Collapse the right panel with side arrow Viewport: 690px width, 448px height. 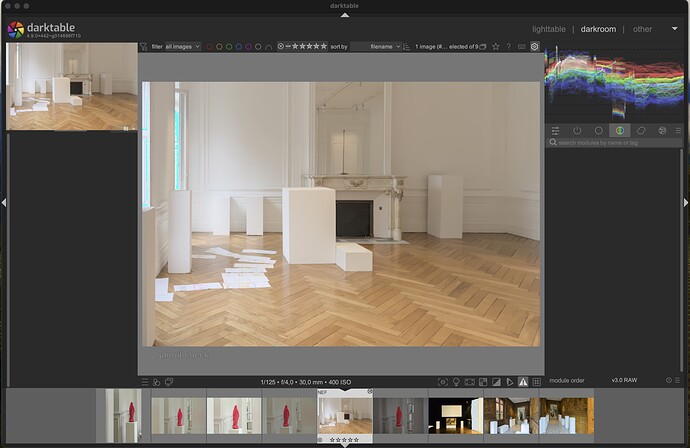pos(686,202)
